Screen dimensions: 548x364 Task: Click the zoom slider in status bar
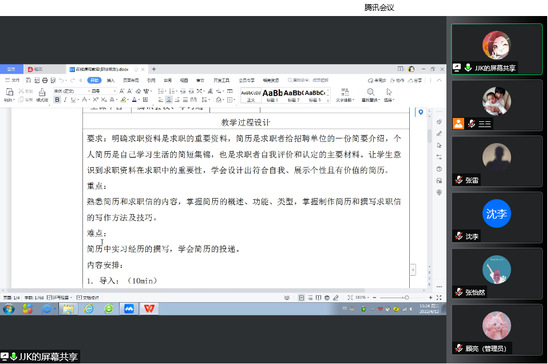click(x=393, y=298)
